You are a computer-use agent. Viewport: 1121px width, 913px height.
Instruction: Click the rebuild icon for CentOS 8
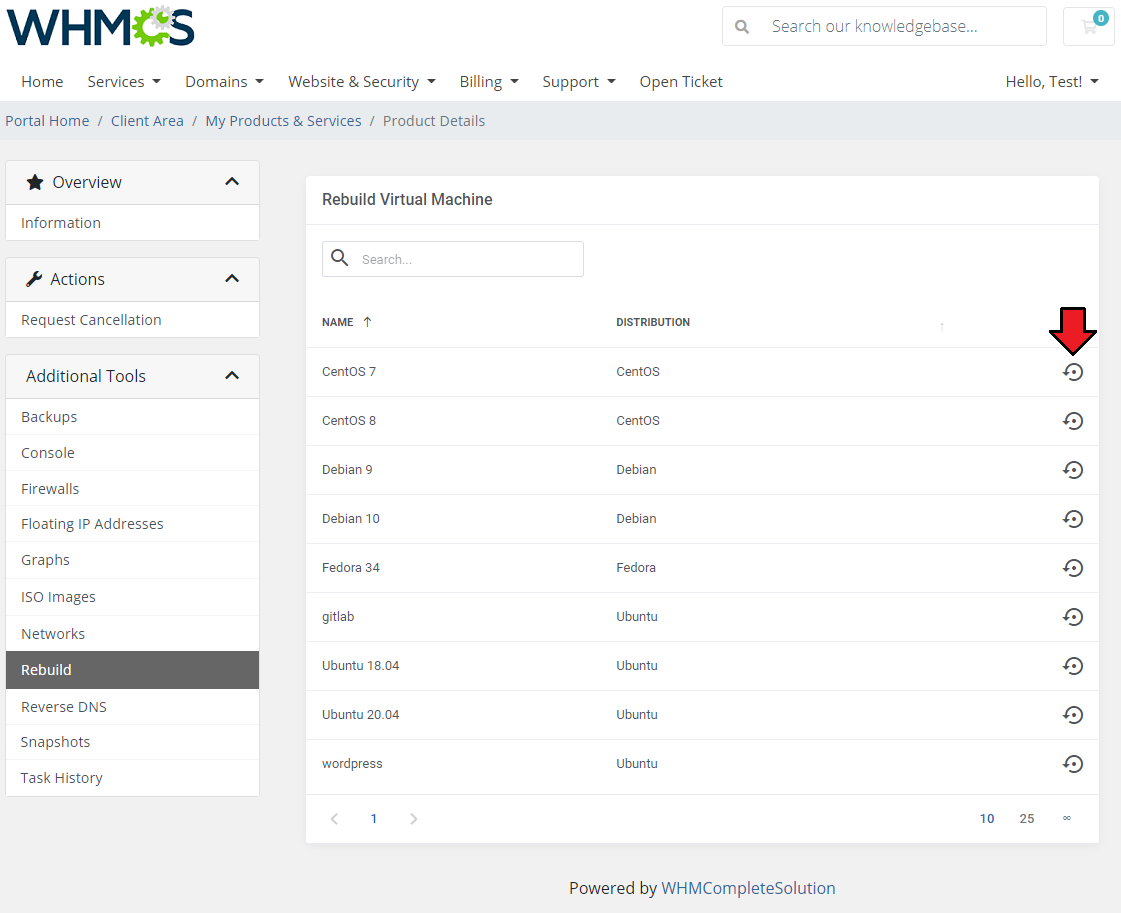1072,421
